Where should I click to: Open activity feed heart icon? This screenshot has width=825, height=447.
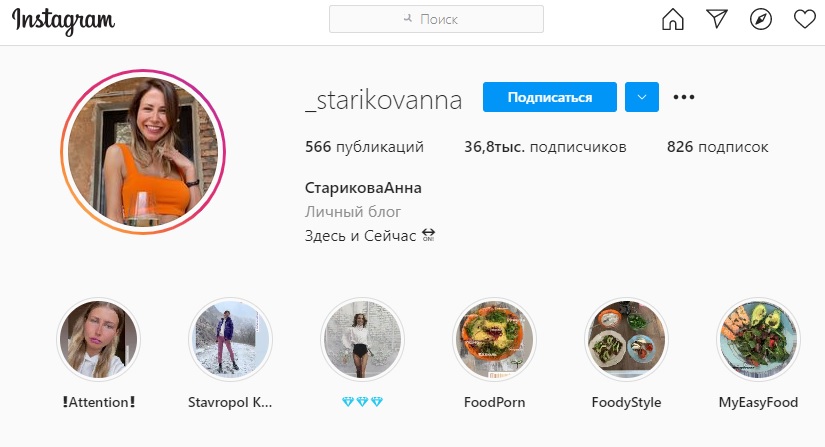[804, 19]
